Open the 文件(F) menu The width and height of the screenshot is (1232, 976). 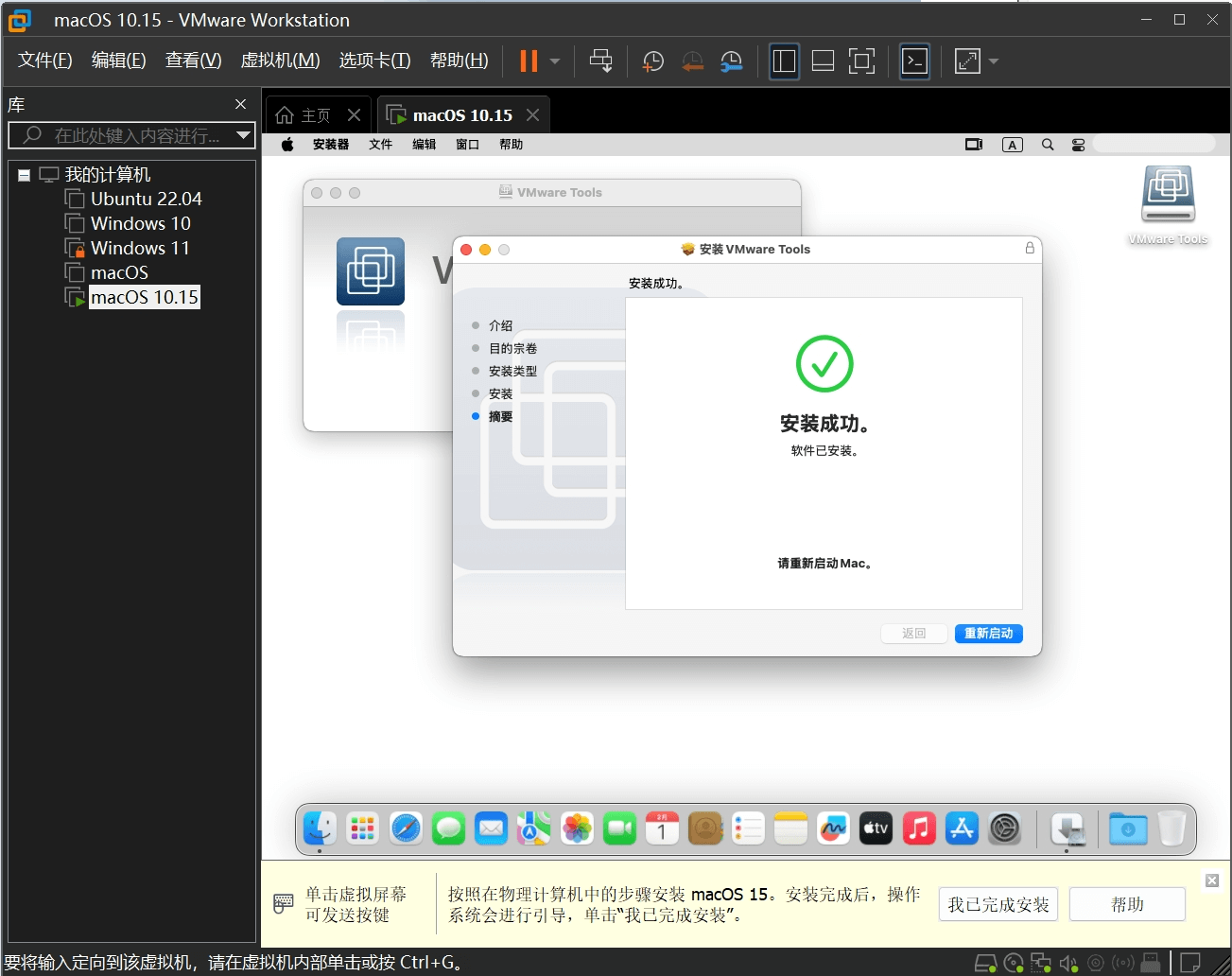(x=44, y=61)
